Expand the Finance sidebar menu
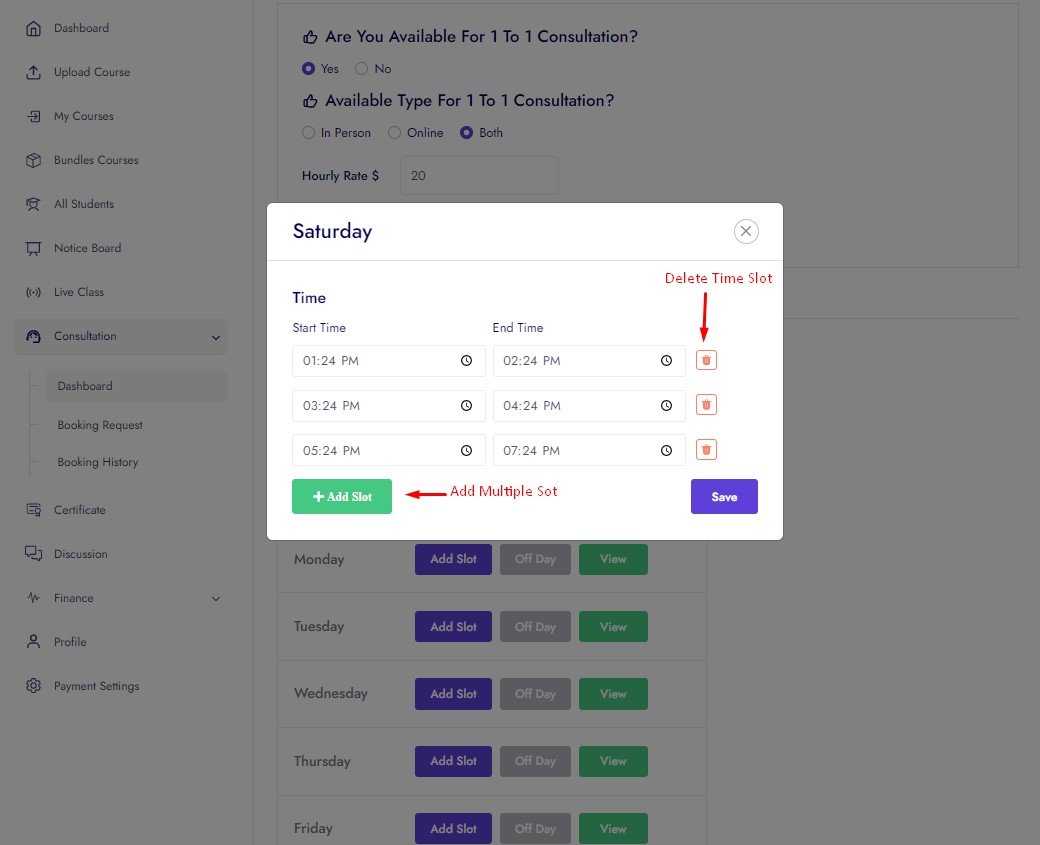The height and width of the screenshot is (845, 1040). (x=216, y=598)
